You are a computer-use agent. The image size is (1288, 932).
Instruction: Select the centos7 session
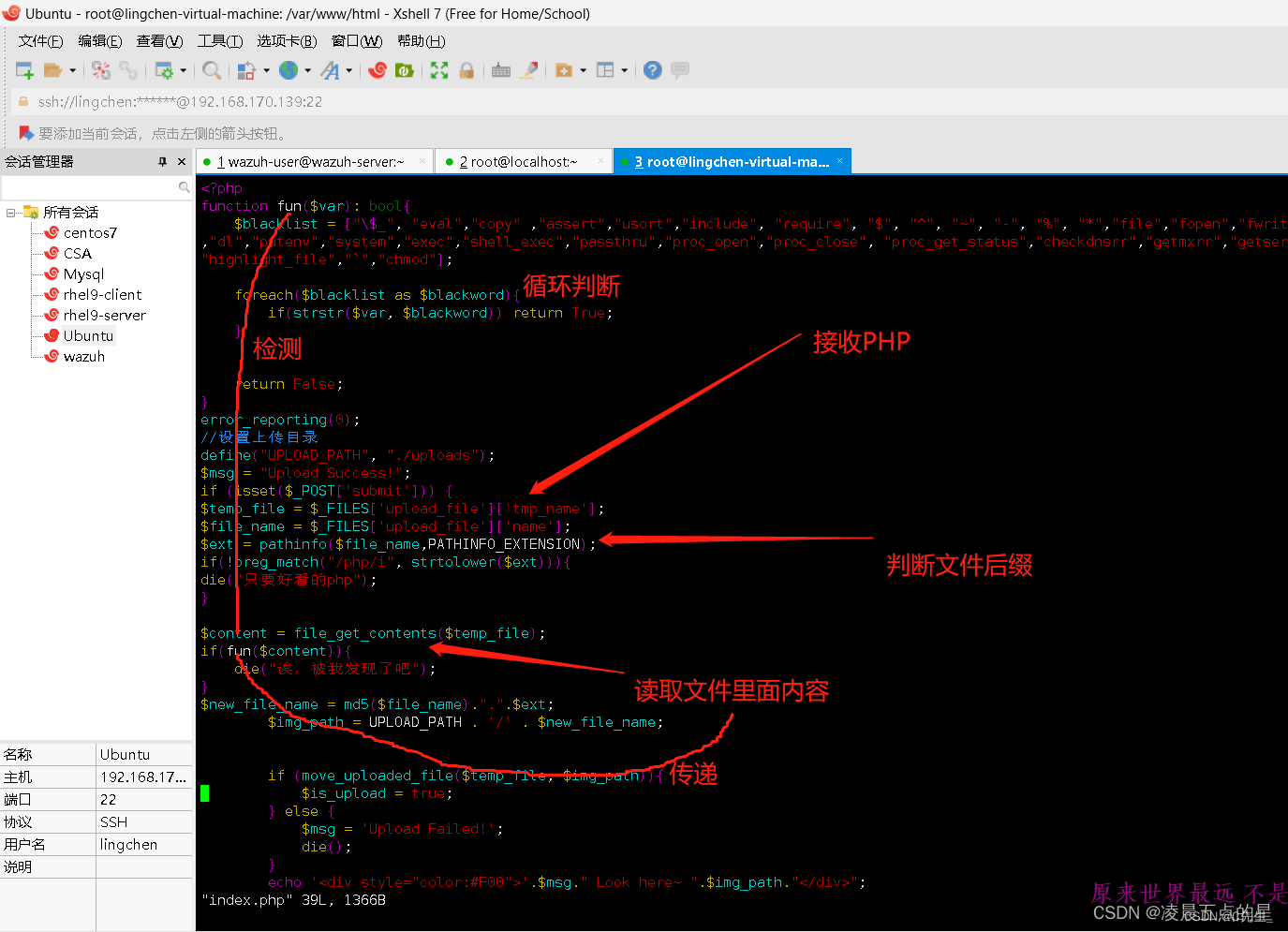90,233
